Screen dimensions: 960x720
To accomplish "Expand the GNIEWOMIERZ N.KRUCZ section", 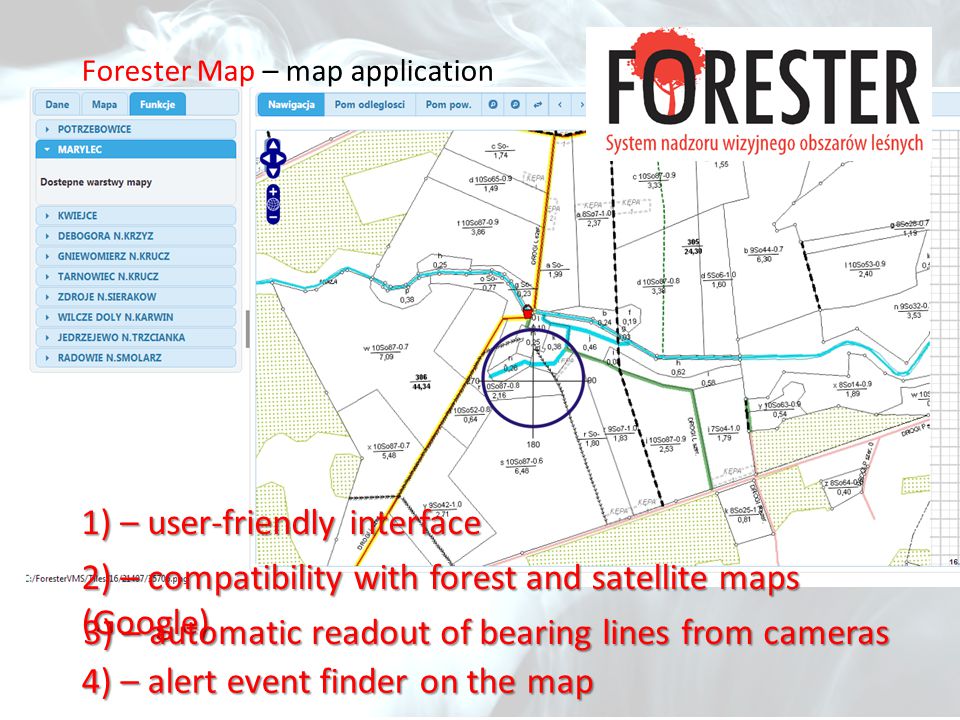I will 136,256.
